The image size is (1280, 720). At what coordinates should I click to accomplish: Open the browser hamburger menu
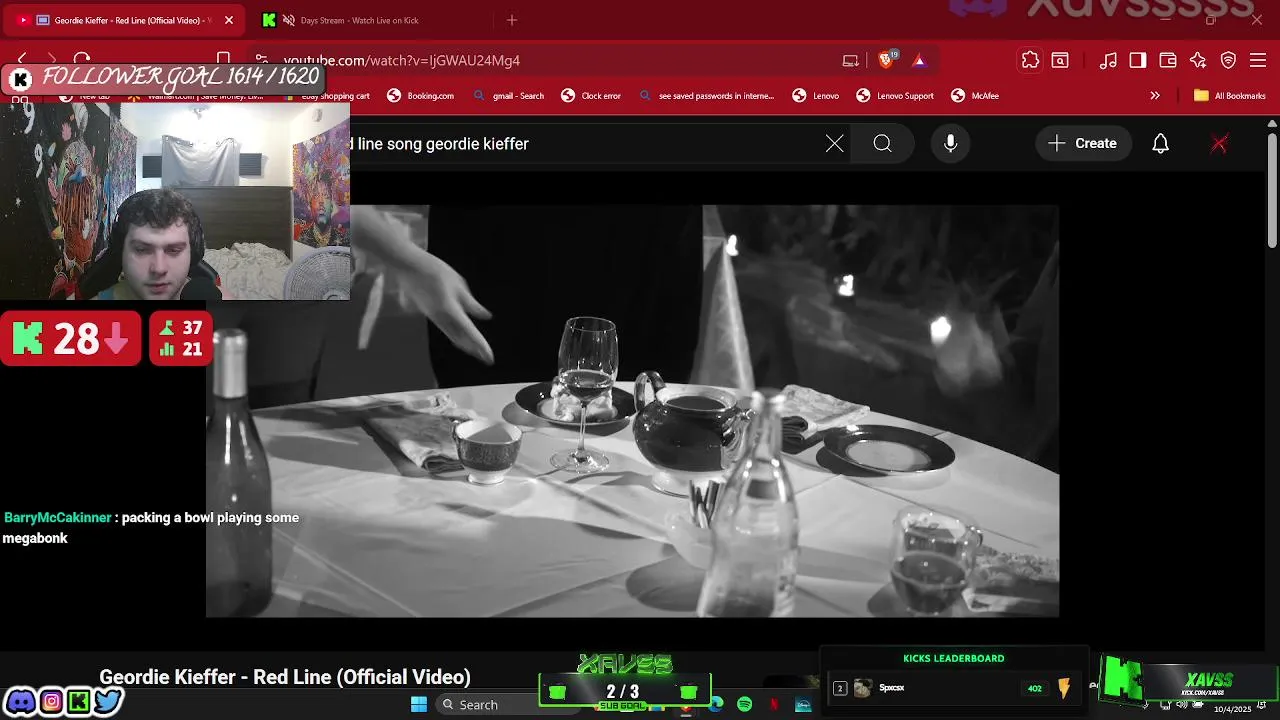coord(1258,60)
